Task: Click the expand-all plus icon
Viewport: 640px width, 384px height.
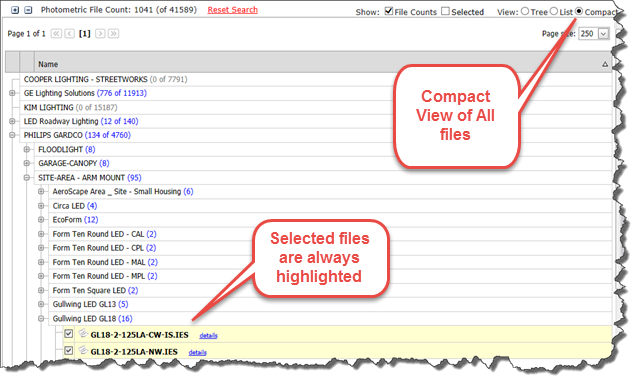Action: pyautogui.click(x=15, y=10)
